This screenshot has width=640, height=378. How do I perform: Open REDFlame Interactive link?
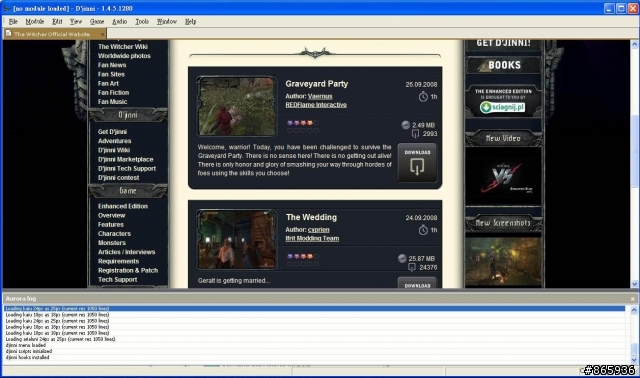tap(316, 105)
